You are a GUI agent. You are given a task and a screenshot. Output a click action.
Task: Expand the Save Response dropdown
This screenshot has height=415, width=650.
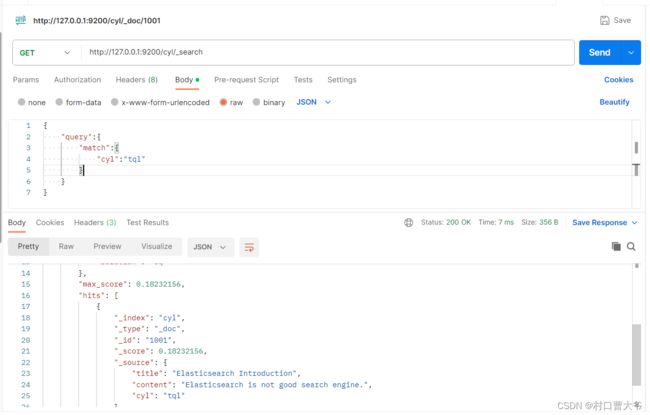click(635, 223)
